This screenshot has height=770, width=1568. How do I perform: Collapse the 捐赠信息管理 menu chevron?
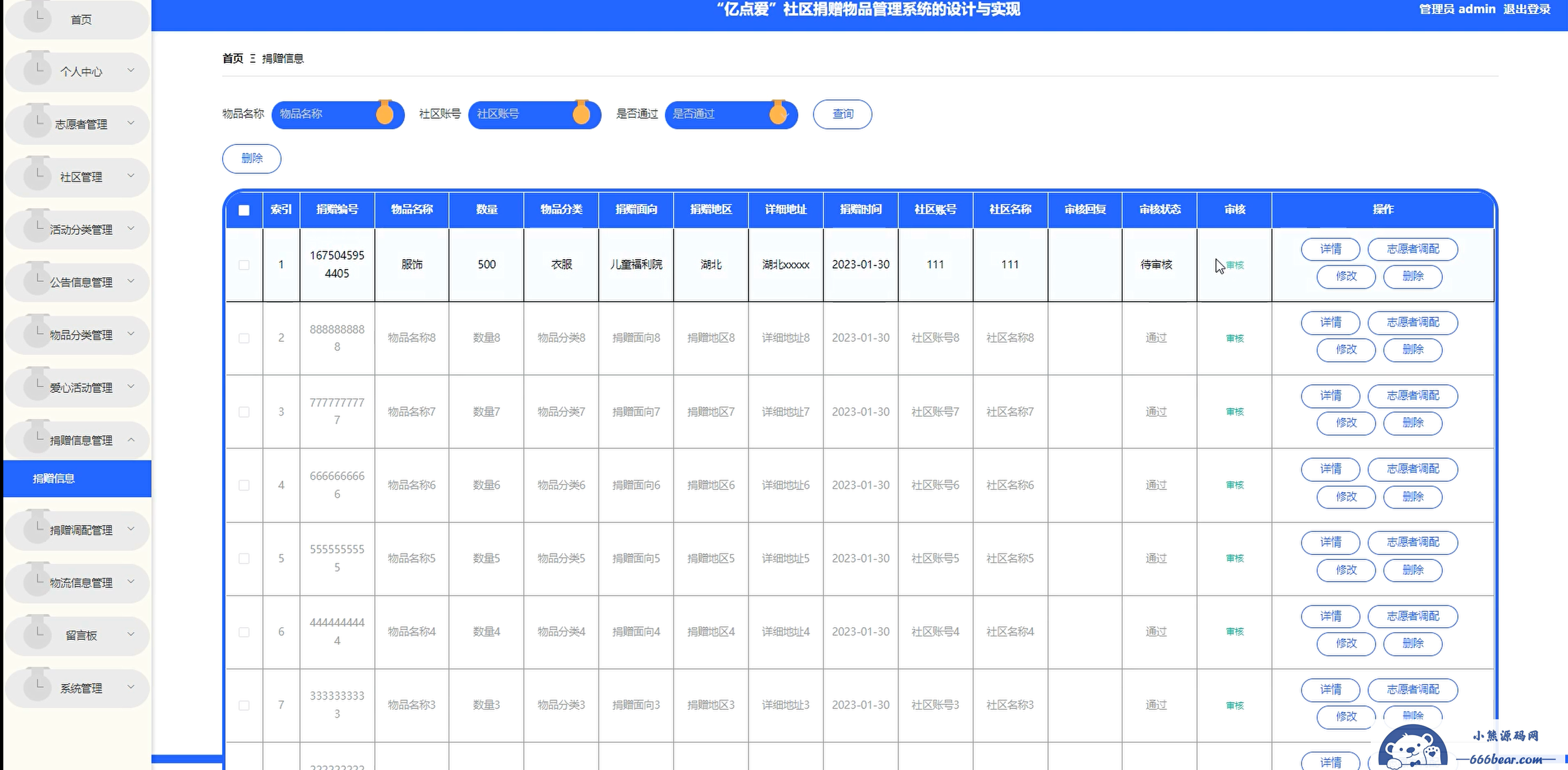click(131, 439)
